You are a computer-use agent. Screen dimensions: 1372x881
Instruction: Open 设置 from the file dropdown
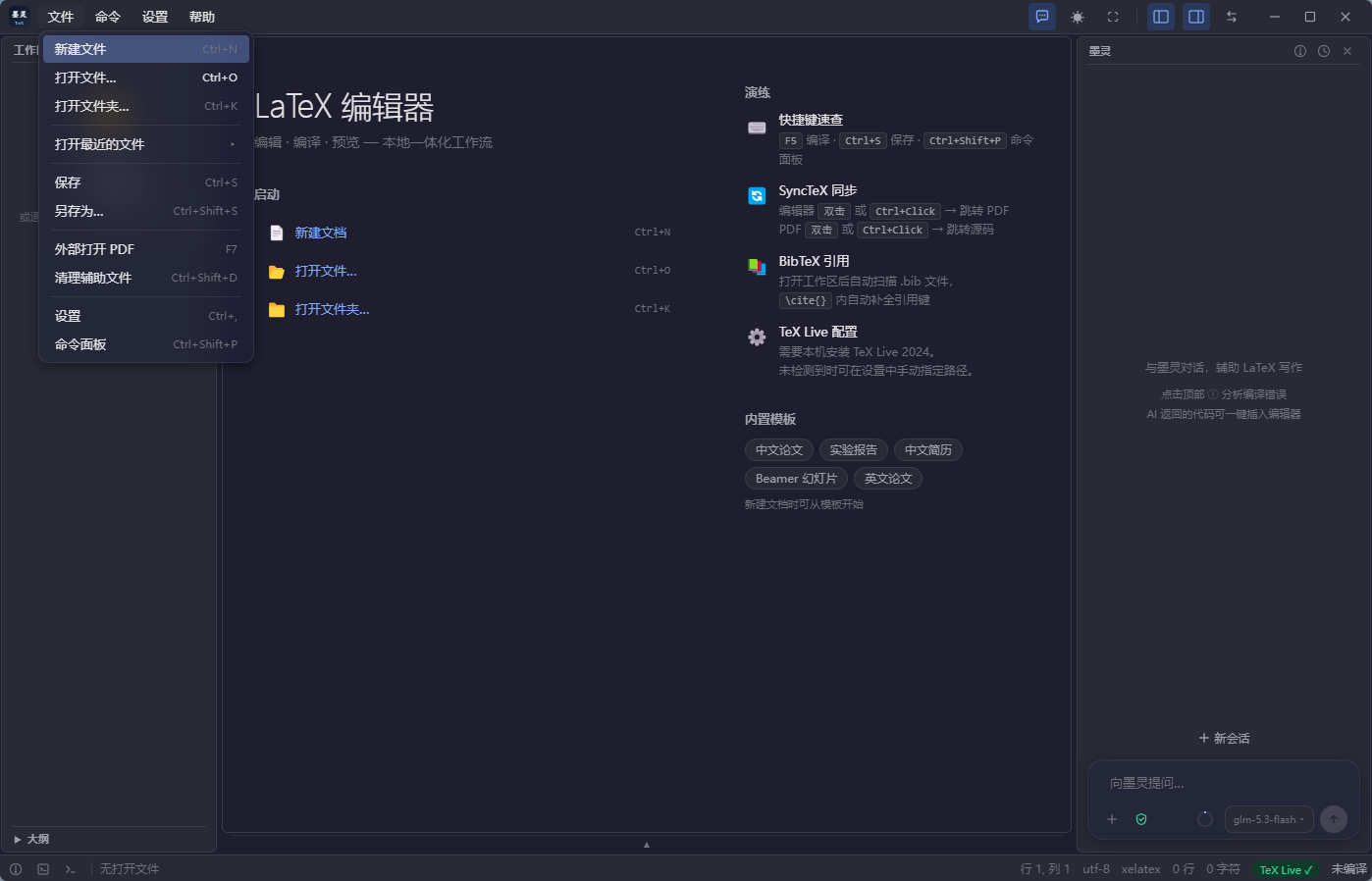[146, 316]
